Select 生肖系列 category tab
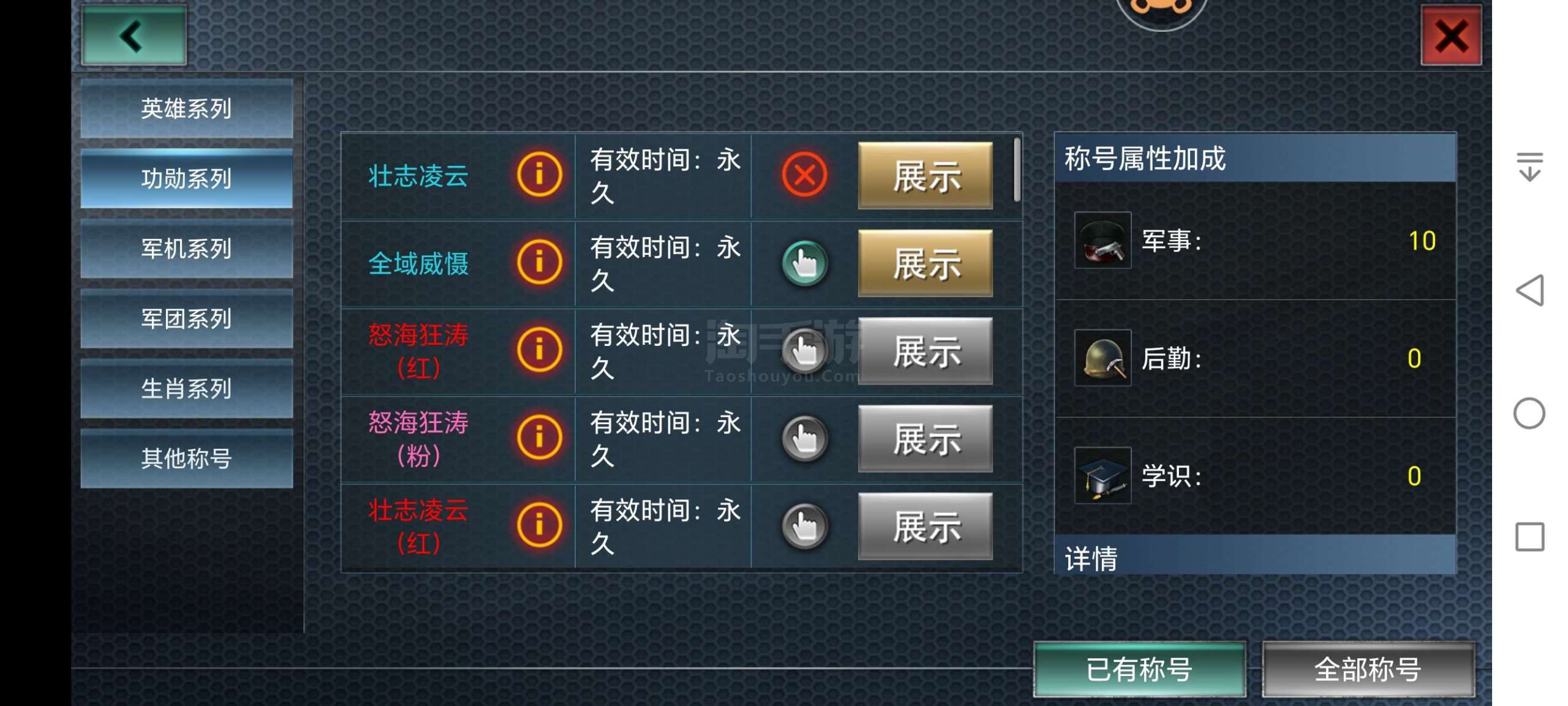Image resolution: width=1568 pixels, height=706 pixels. tap(187, 389)
